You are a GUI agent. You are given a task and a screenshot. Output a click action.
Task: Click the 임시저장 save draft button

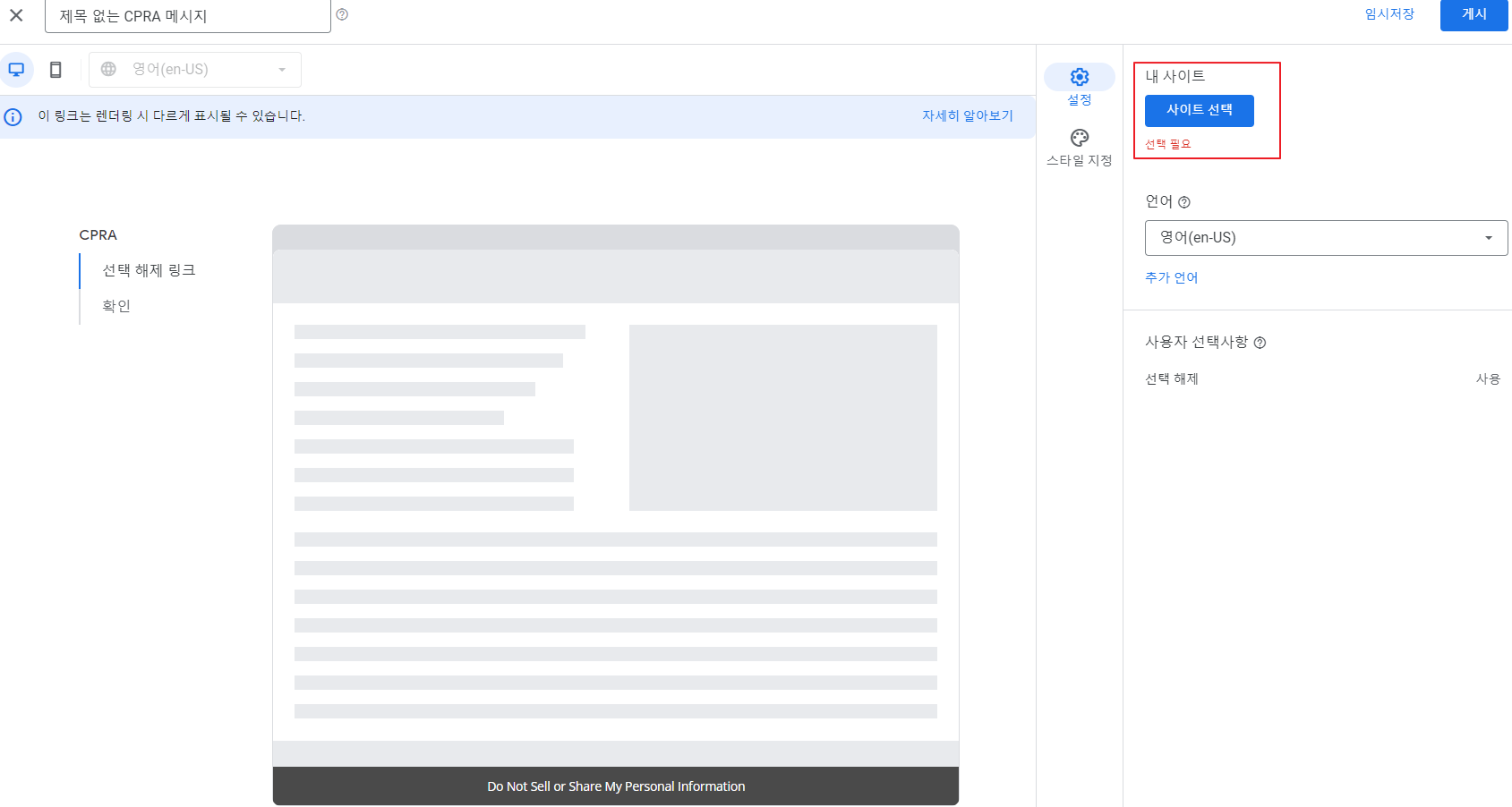[x=1389, y=14]
